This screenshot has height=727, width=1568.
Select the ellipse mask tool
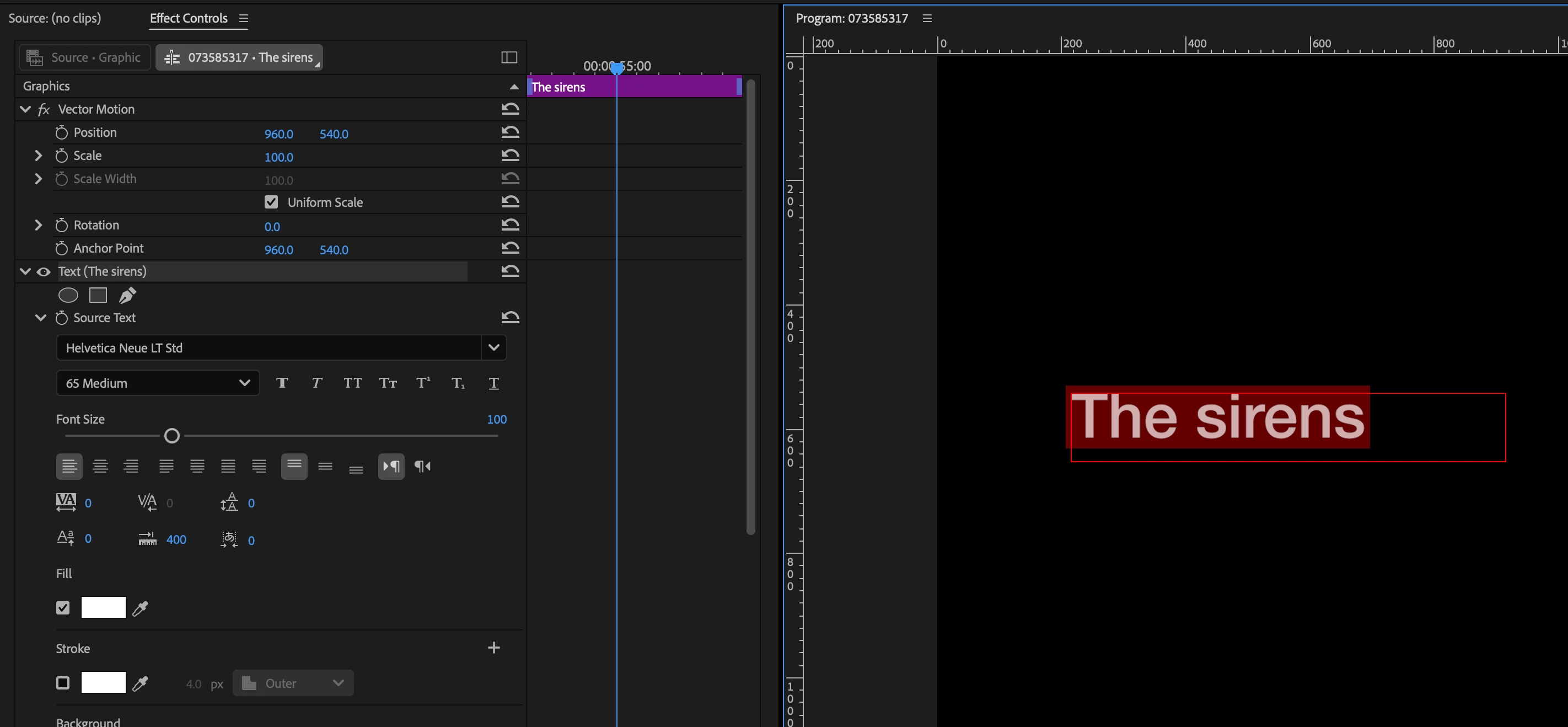click(x=68, y=295)
